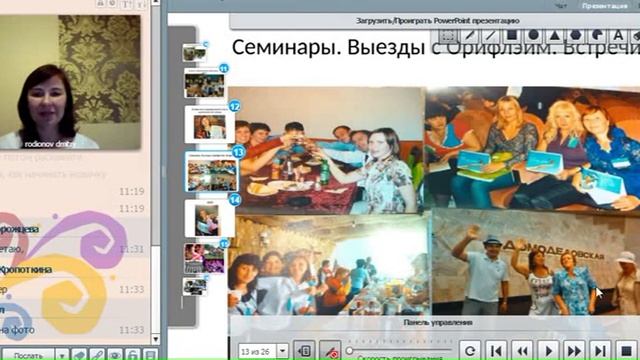640x360 pixels.
Task: Open slide 13 thumbnail
Action: 211,172
